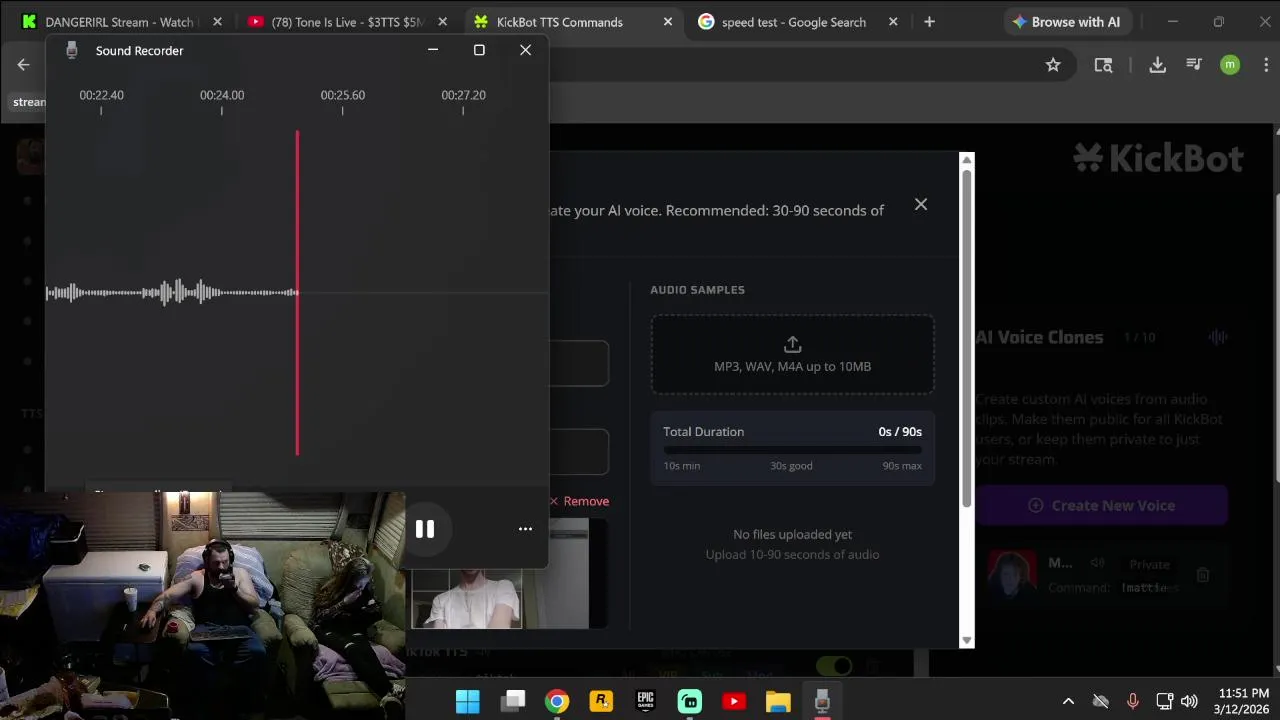1280x720 pixels.
Task: Pause the Sound Recorder recording
Action: coord(425,529)
